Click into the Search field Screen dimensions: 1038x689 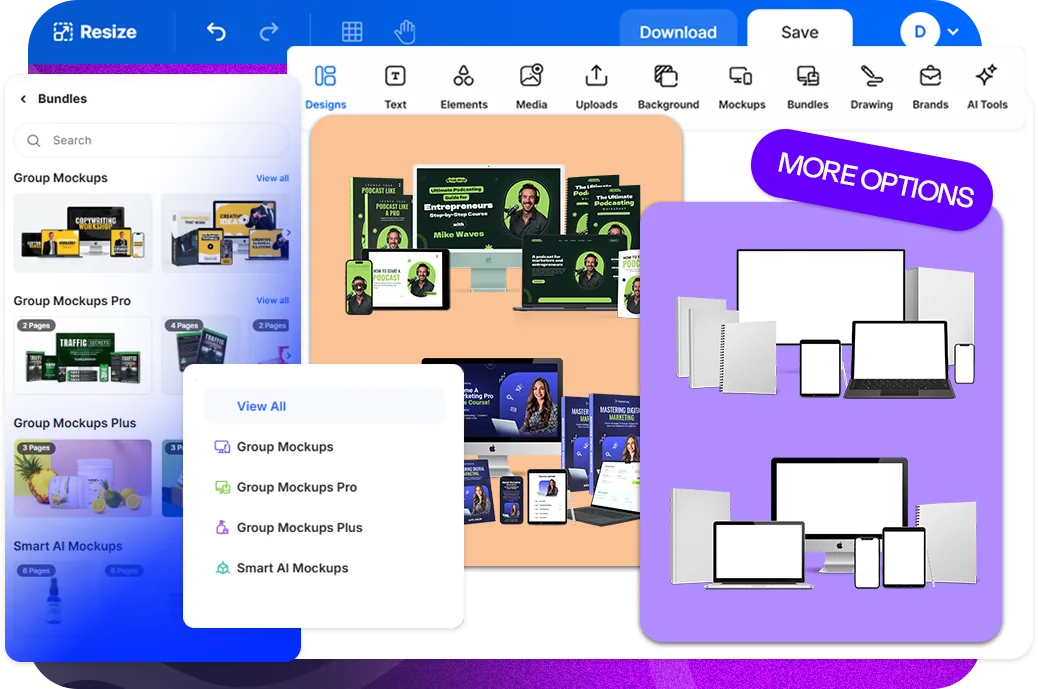(x=151, y=140)
